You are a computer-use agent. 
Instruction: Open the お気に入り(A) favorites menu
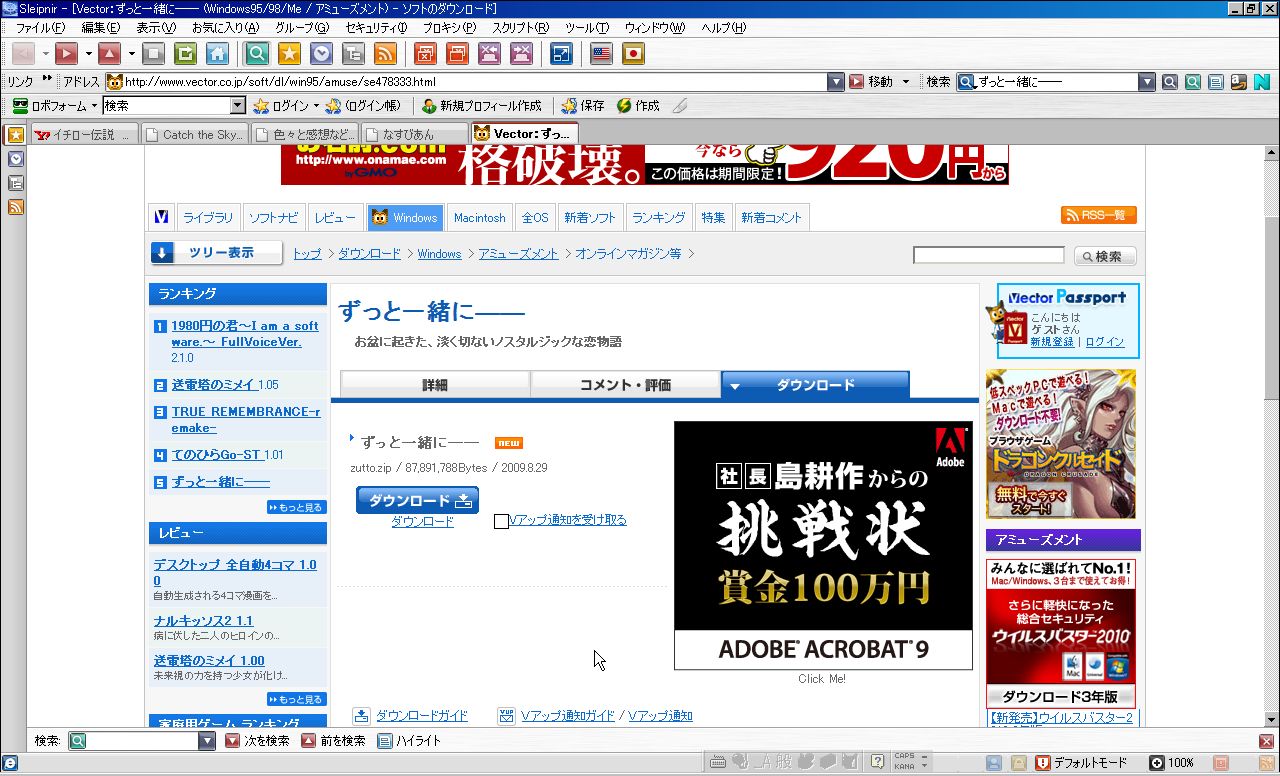point(225,28)
